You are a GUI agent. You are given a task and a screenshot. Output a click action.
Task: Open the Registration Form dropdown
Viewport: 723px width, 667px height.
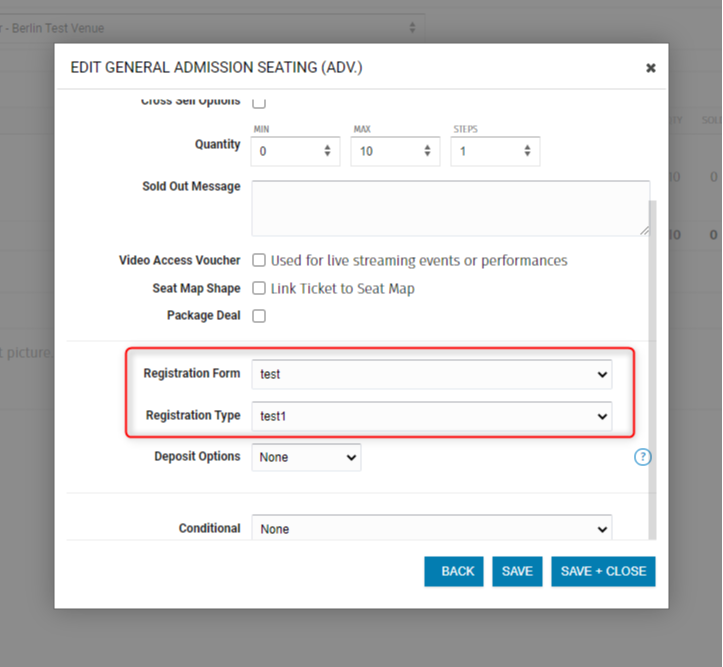pyautogui.click(x=431, y=374)
